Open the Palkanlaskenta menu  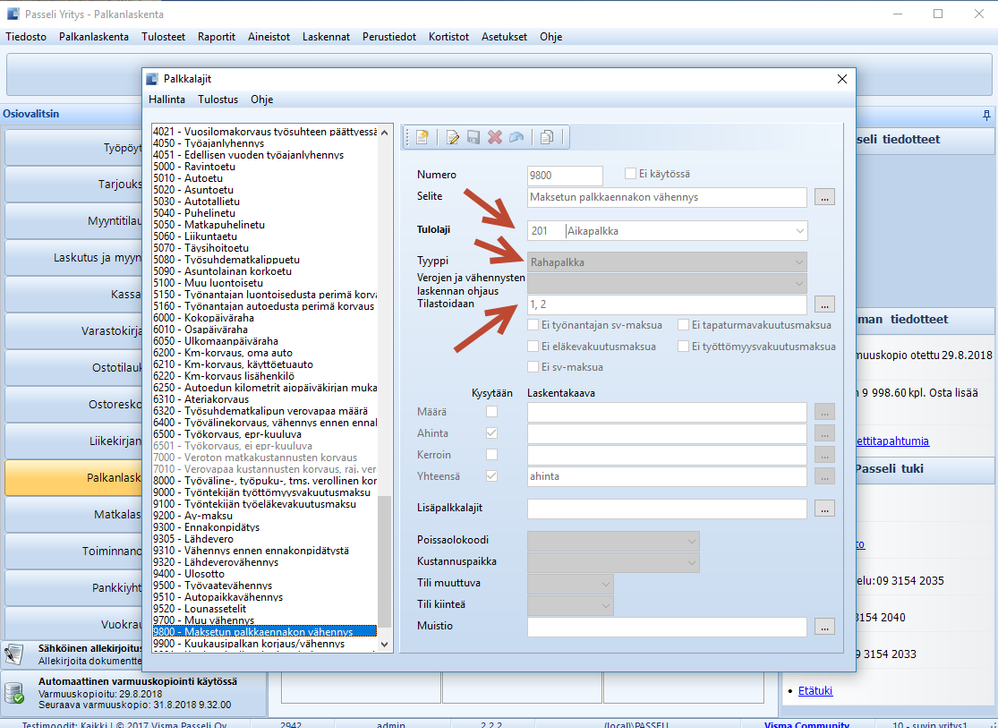click(x=94, y=37)
